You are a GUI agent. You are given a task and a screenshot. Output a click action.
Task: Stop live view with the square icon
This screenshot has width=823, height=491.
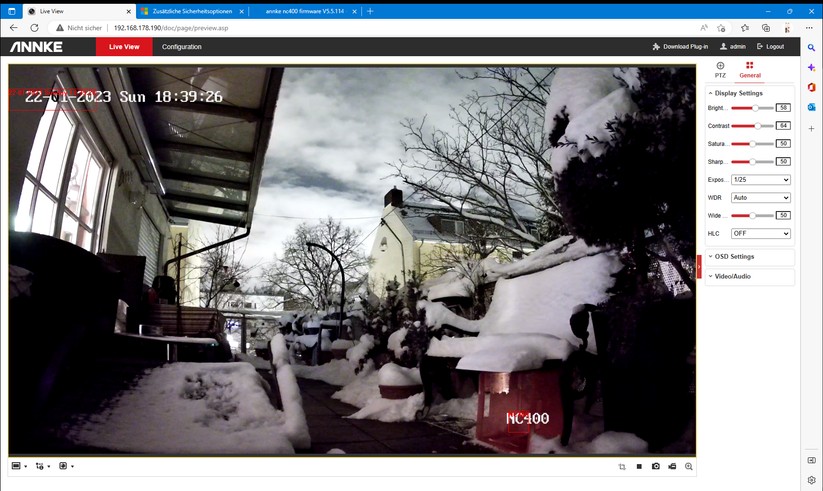pyautogui.click(x=639, y=466)
